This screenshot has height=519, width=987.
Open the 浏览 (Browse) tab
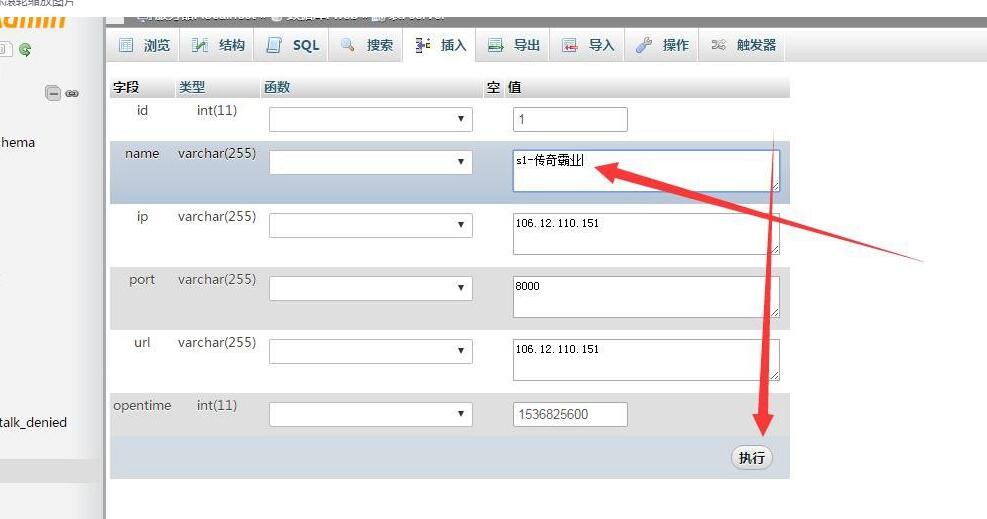tap(144, 45)
